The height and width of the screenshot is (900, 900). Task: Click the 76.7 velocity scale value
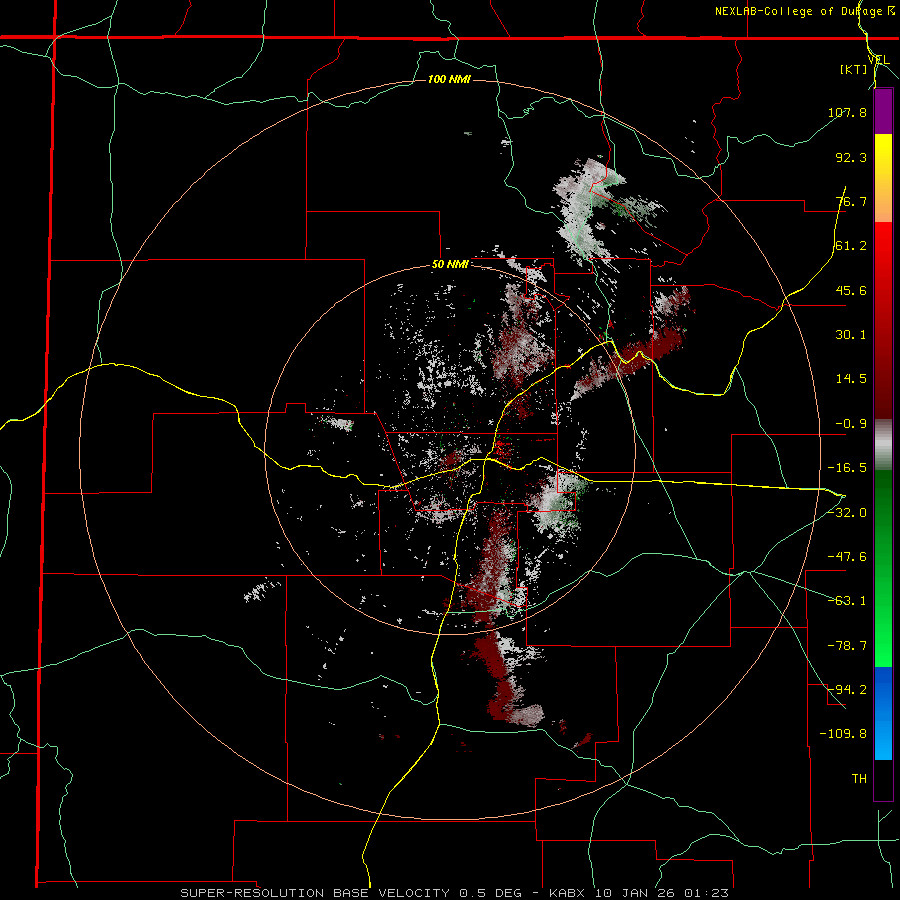click(x=851, y=201)
